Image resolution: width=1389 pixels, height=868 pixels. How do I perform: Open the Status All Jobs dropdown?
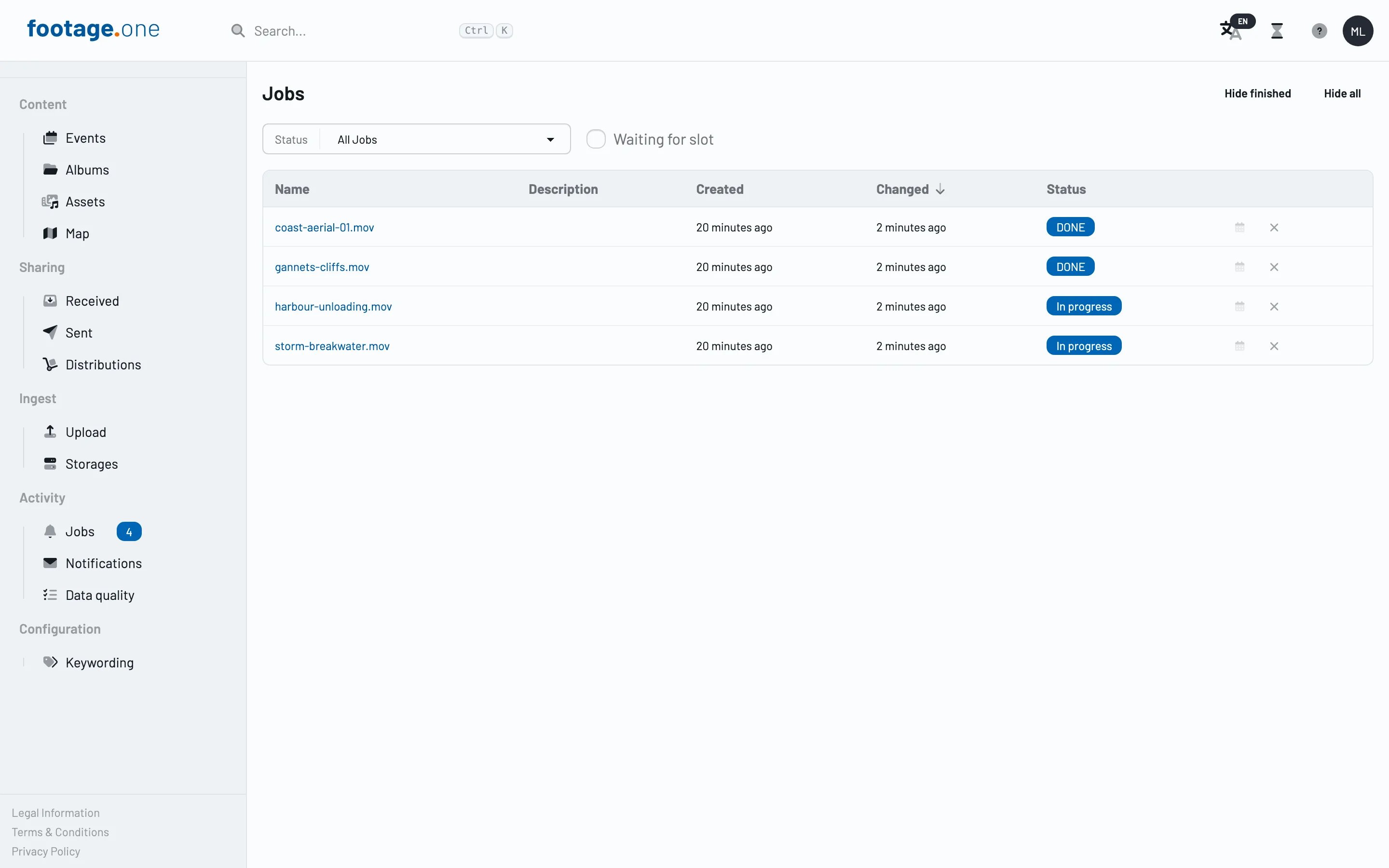[417, 139]
